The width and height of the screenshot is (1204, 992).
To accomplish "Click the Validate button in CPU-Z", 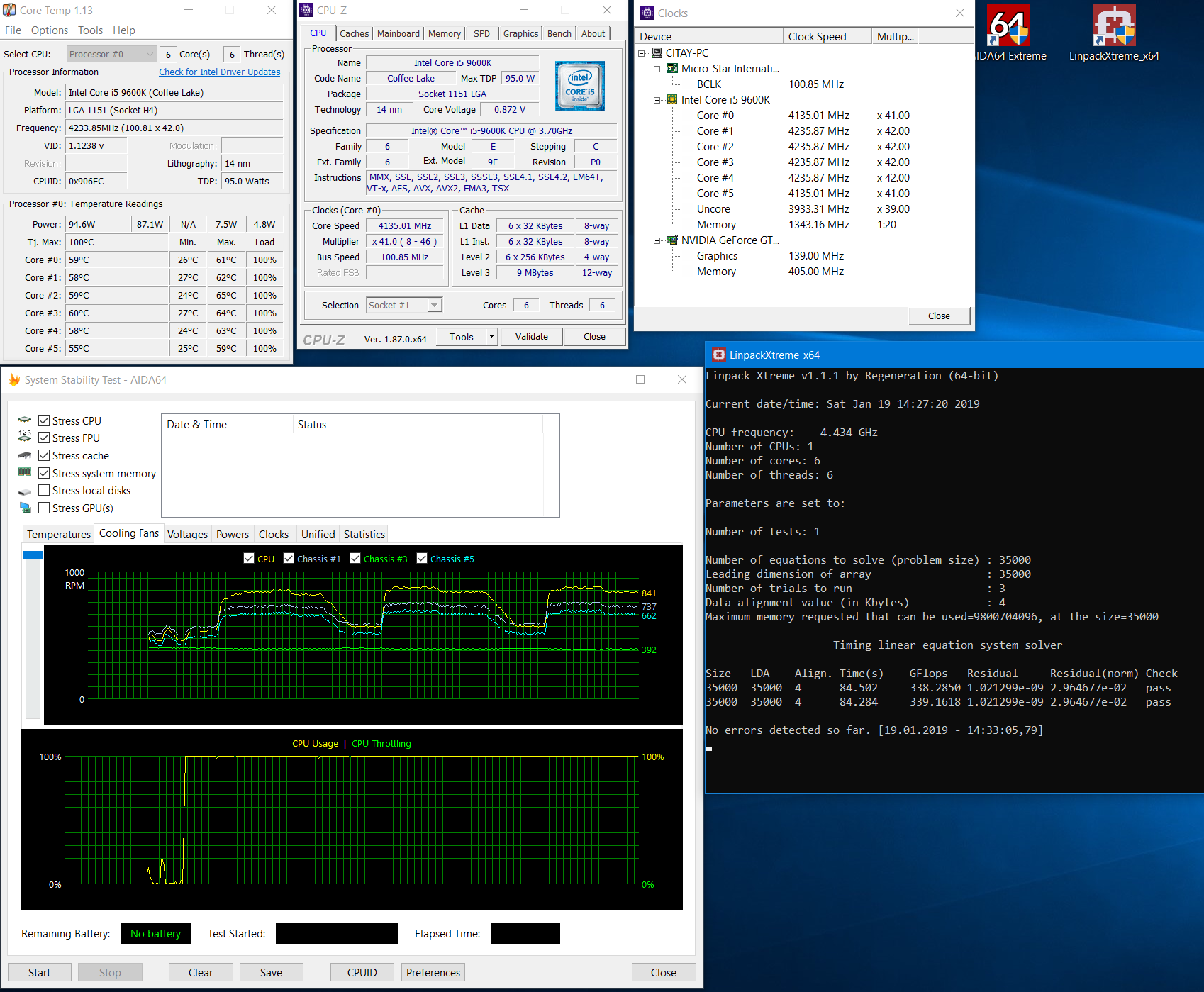I will click(532, 336).
